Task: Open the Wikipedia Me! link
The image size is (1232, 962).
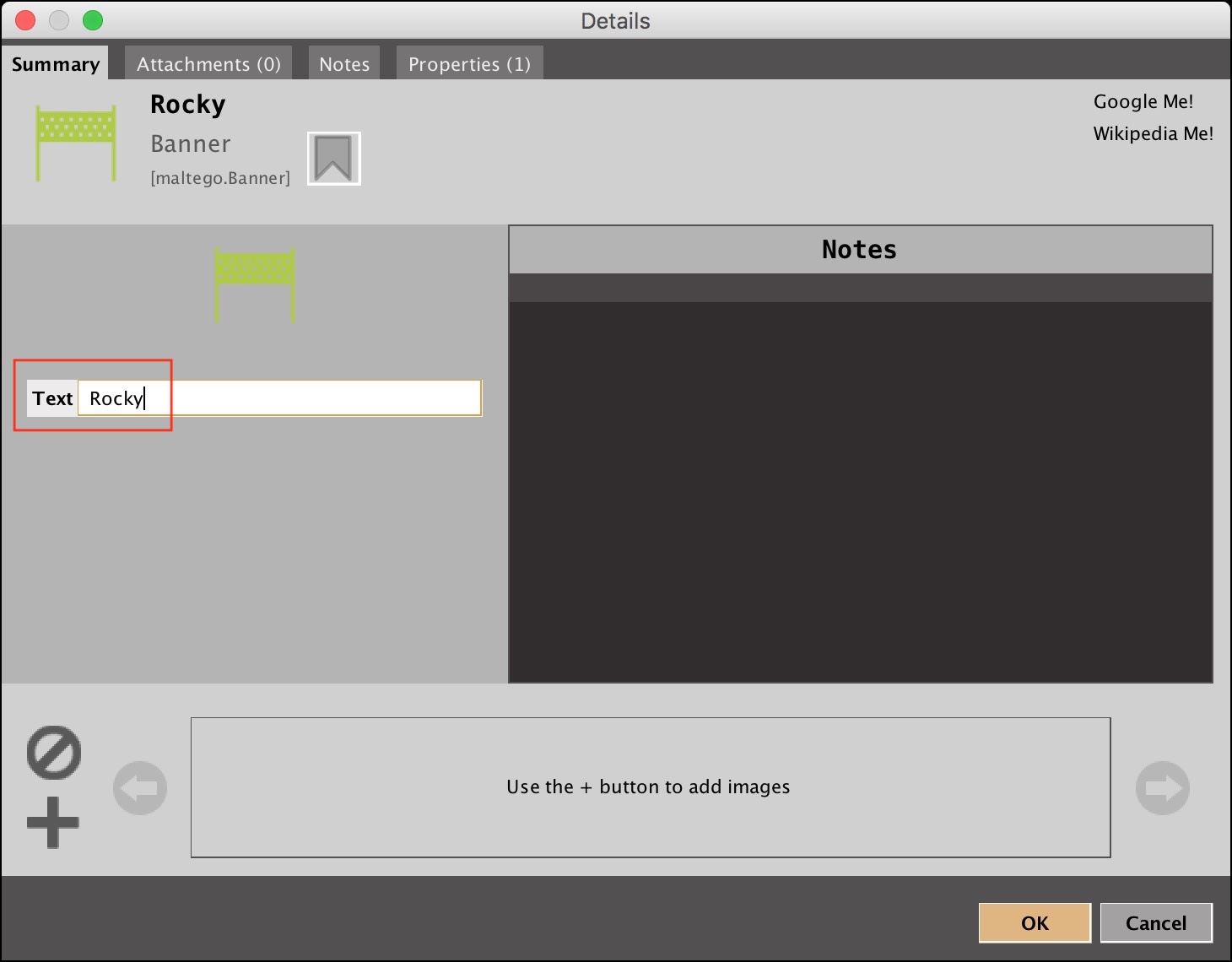Action: point(1153,133)
